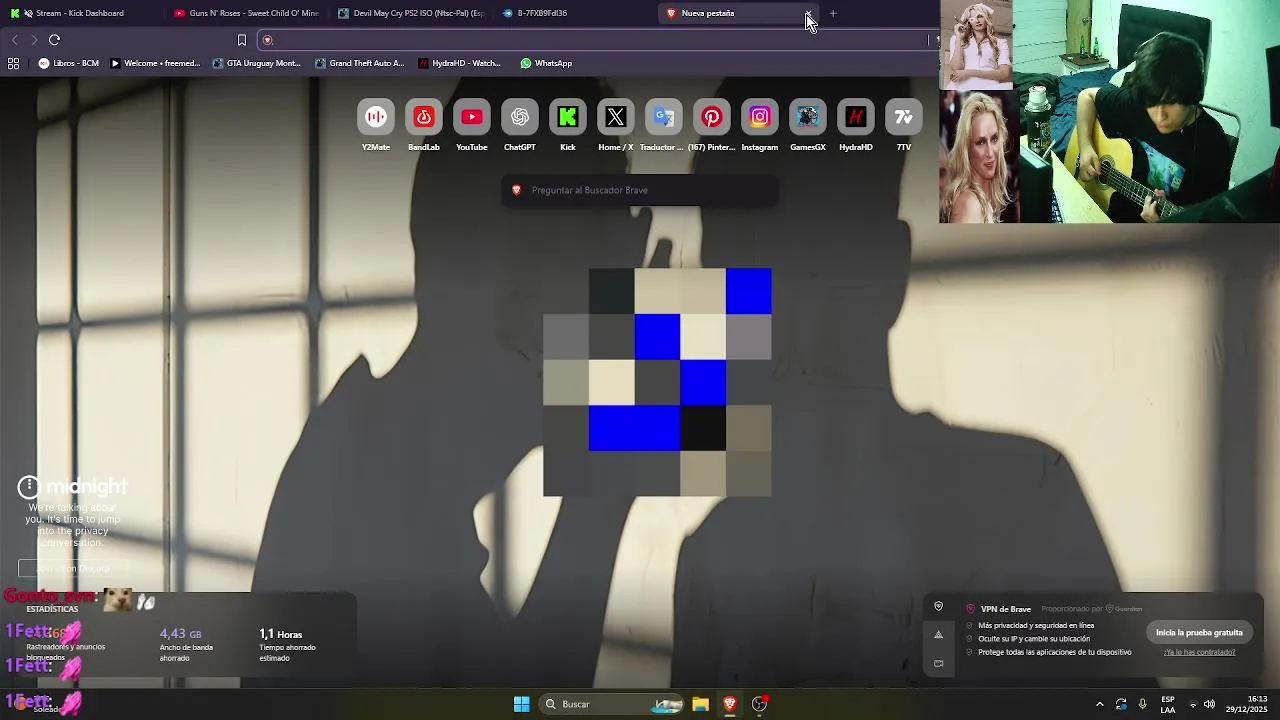Screen dimensions: 1280x720
Task: Open the Windows Start menu
Action: [521, 704]
